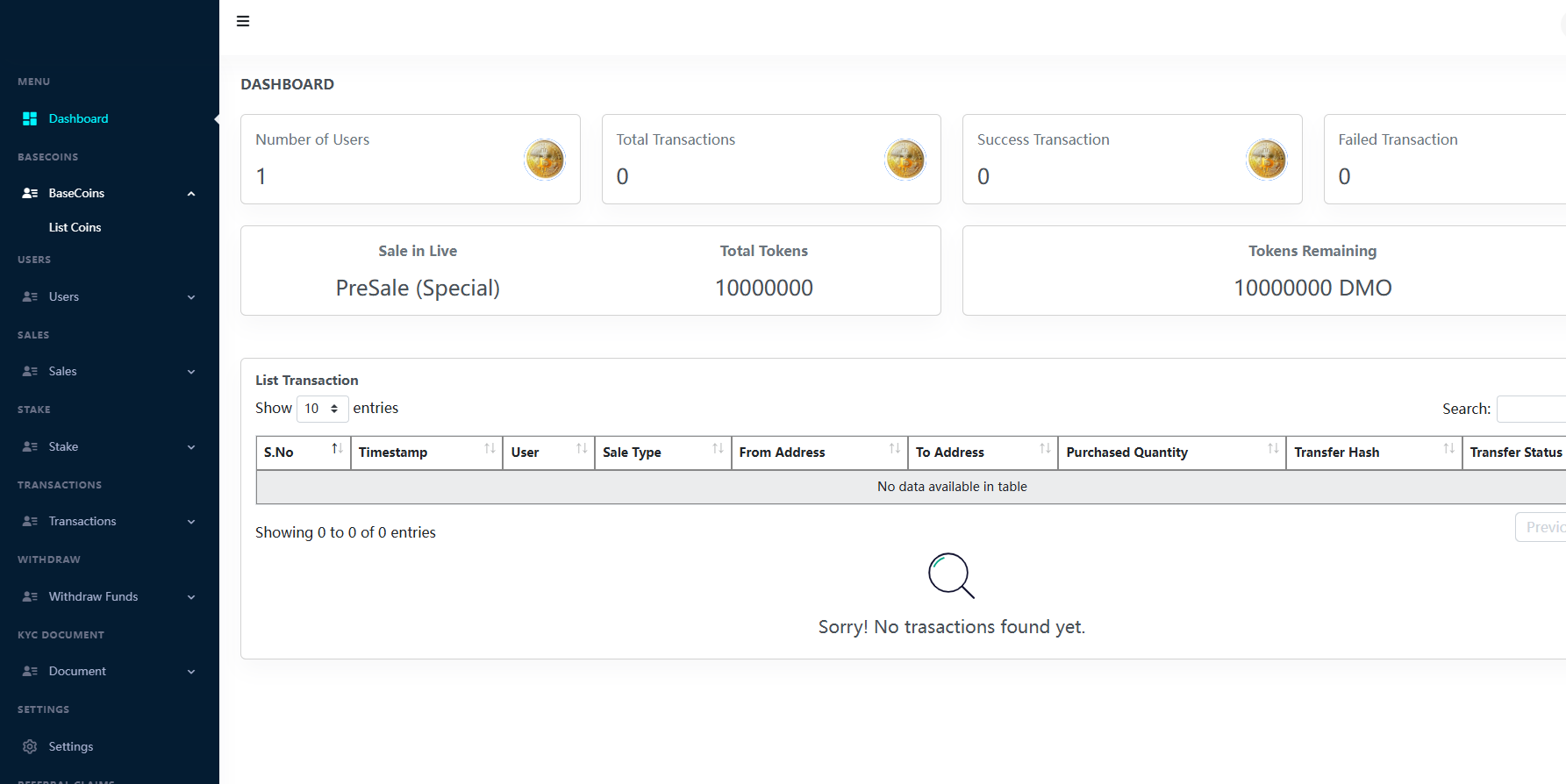Sort by Purchased Quantity column arrows
This screenshot has width=1566, height=784.
pos(1272,449)
